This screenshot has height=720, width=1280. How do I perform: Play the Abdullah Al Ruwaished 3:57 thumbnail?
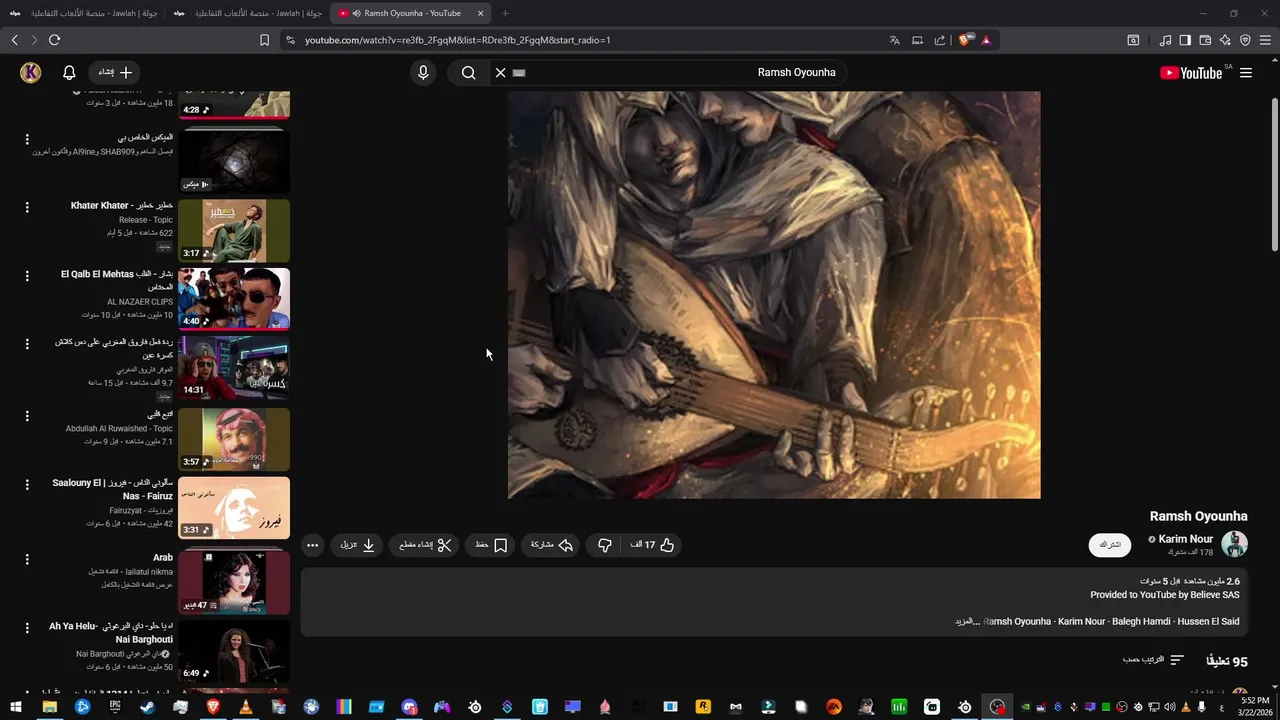pyautogui.click(x=234, y=438)
